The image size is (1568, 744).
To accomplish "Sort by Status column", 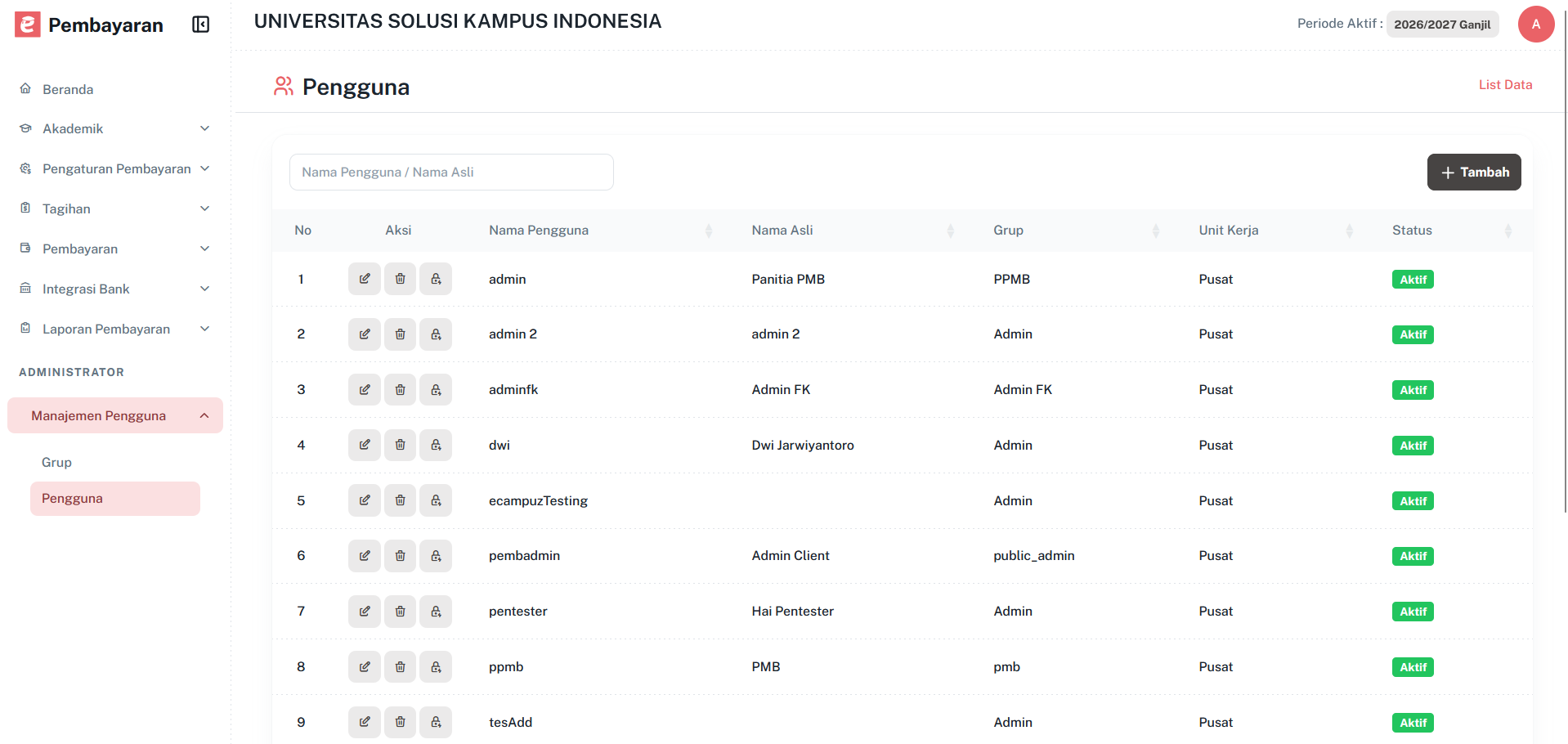I will click(x=1508, y=231).
